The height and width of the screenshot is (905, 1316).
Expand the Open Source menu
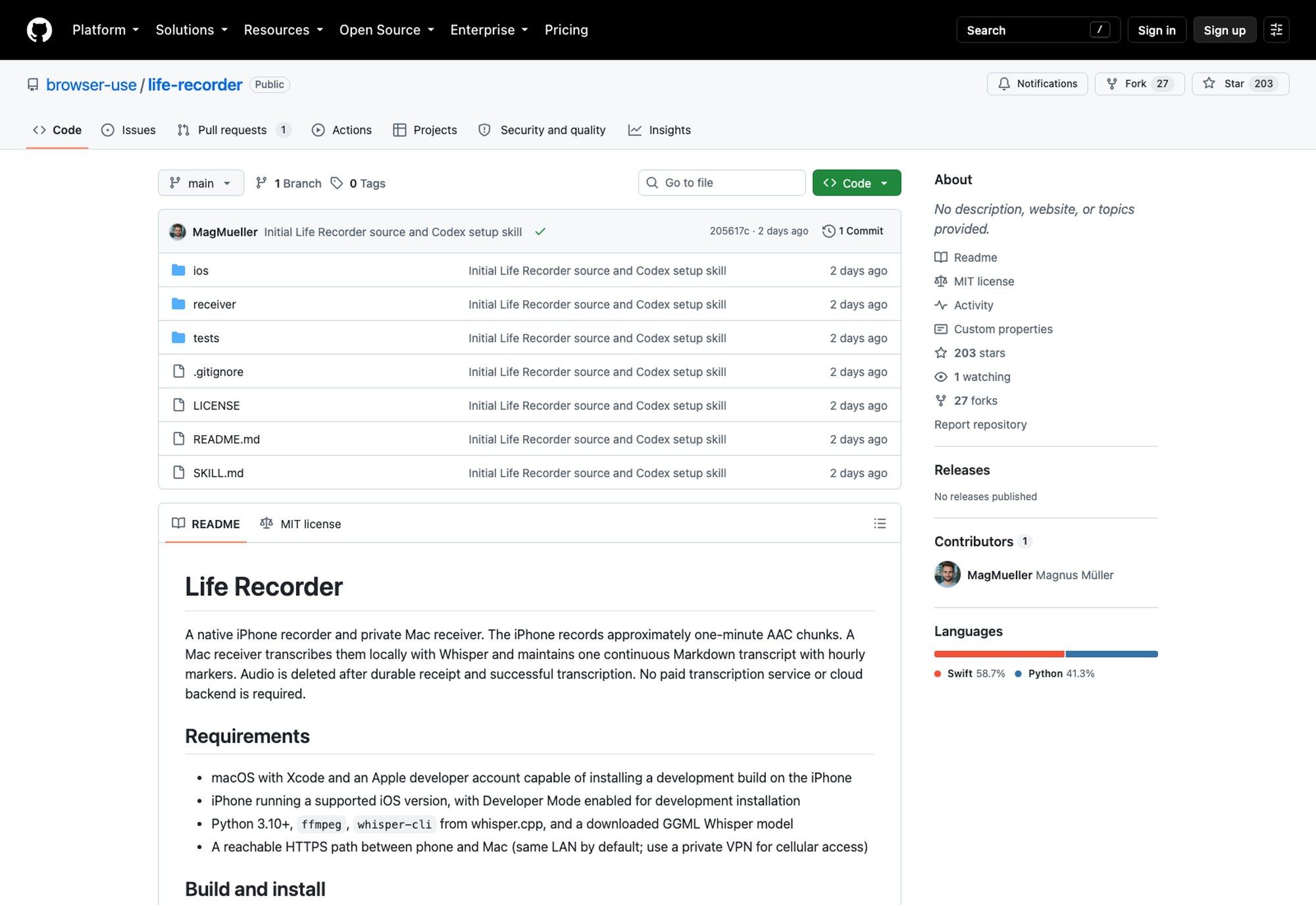387,30
